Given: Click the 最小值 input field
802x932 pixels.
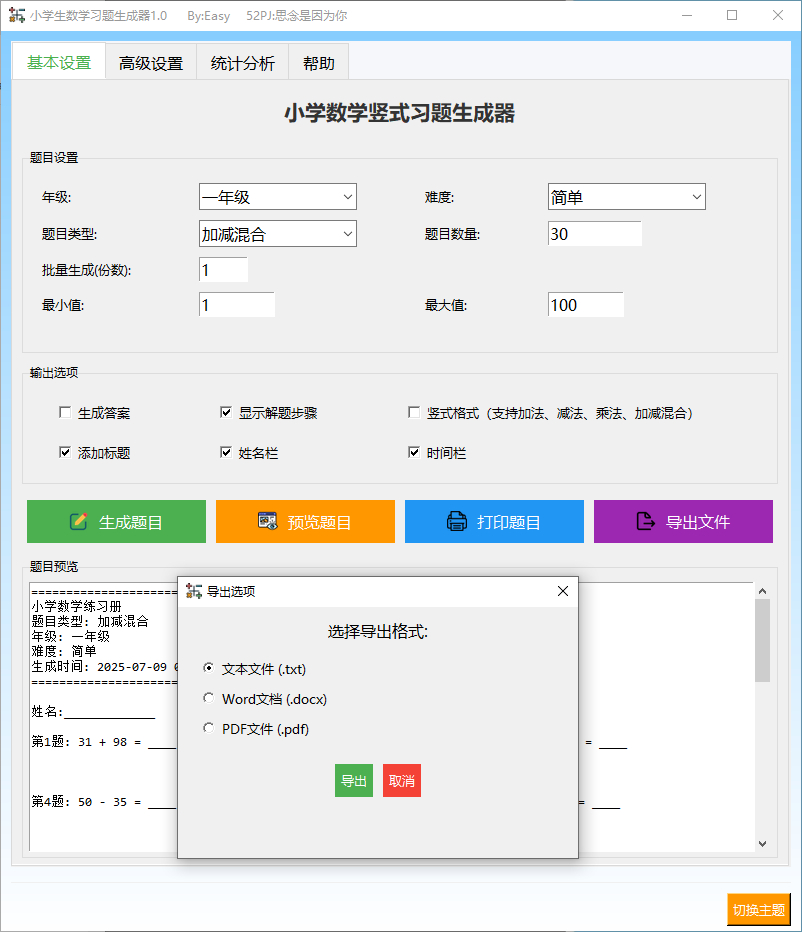Looking at the screenshot, I should pyautogui.click(x=237, y=305).
